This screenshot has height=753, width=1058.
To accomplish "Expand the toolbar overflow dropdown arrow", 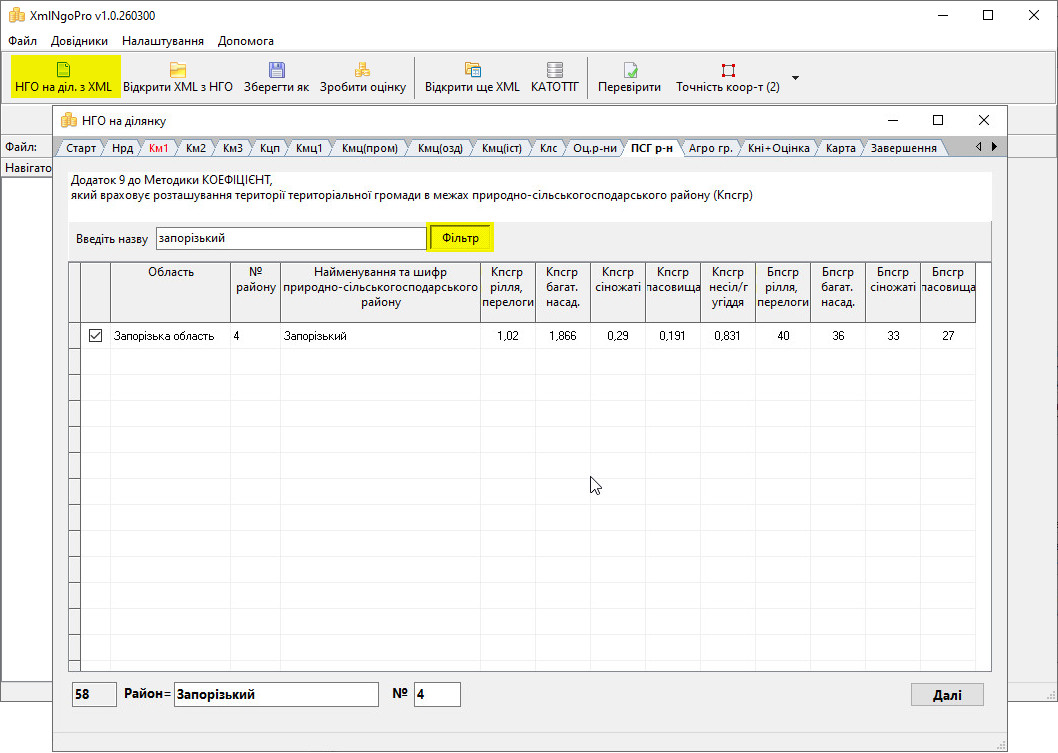I will pyautogui.click(x=796, y=78).
